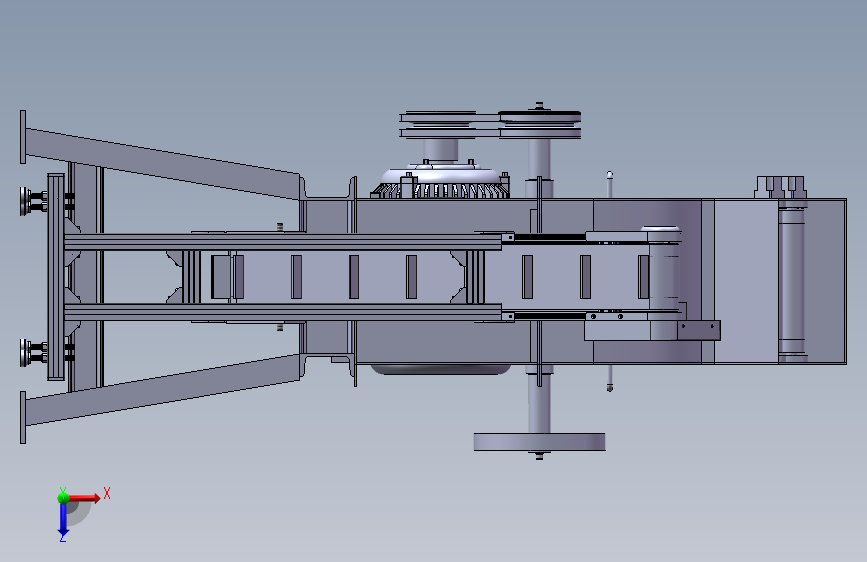Select the gear-shaped knob atop the right housing
Viewport: 867px width, 562px height.
click(781, 187)
